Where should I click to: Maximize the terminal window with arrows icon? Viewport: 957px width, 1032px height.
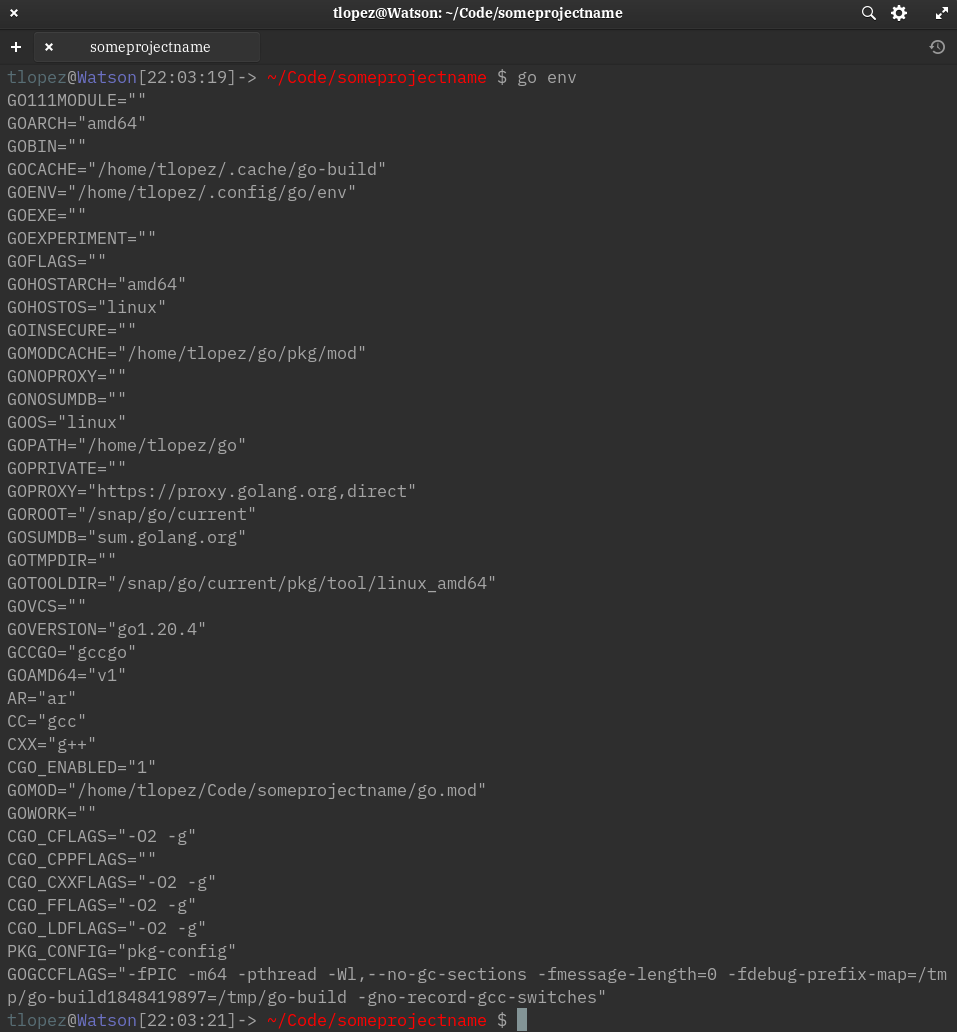pyautogui.click(x=941, y=13)
